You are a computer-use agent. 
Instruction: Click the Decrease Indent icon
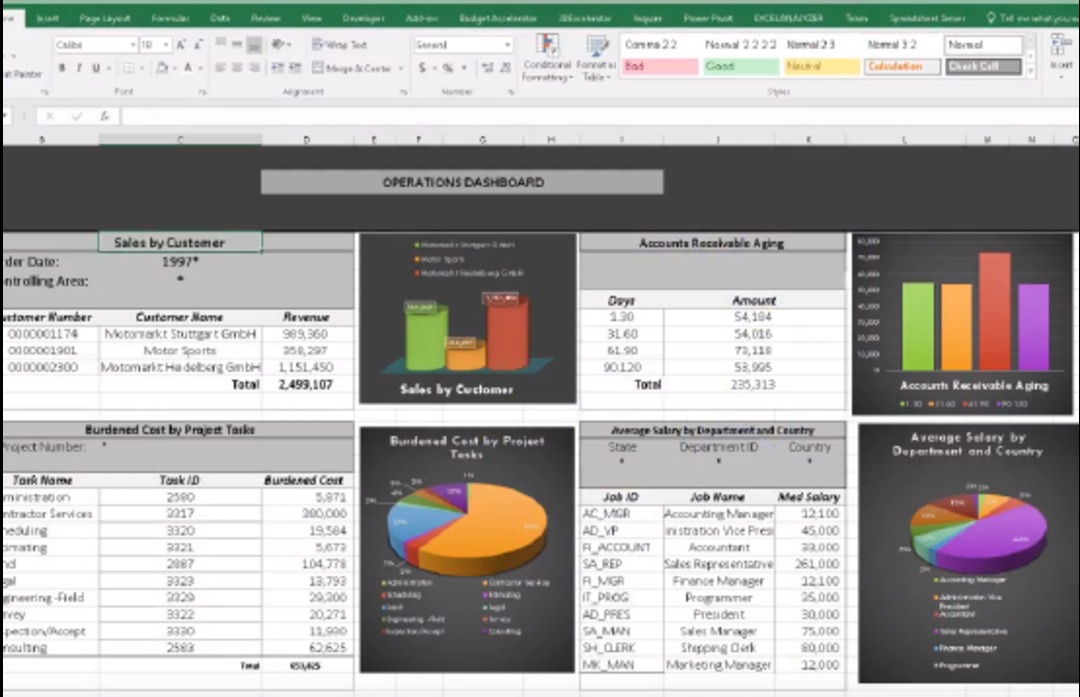click(x=278, y=67)
